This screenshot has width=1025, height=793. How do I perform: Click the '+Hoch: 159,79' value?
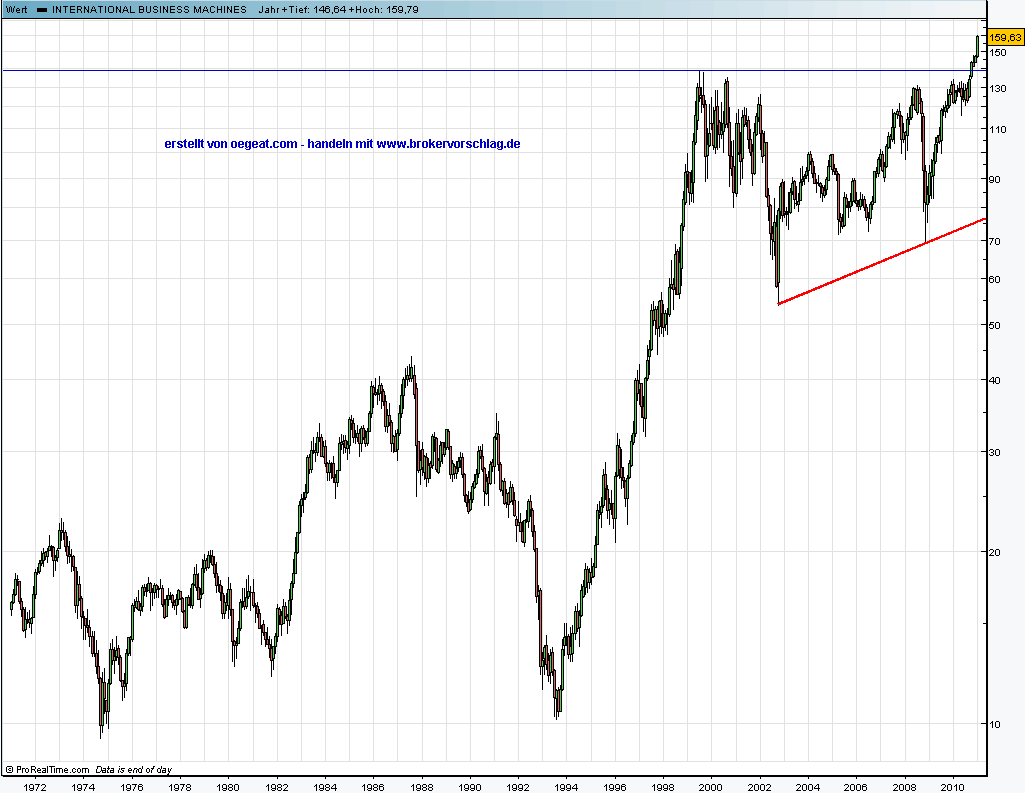coord(383,10)
